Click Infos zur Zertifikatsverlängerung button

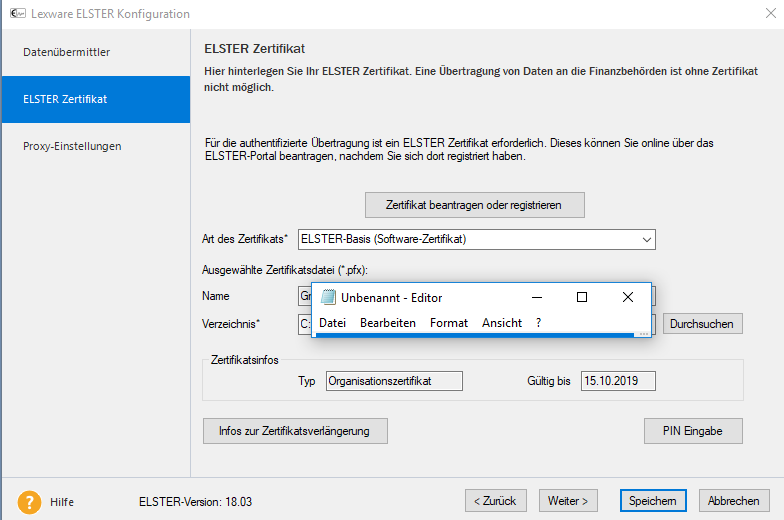[295, 431]
